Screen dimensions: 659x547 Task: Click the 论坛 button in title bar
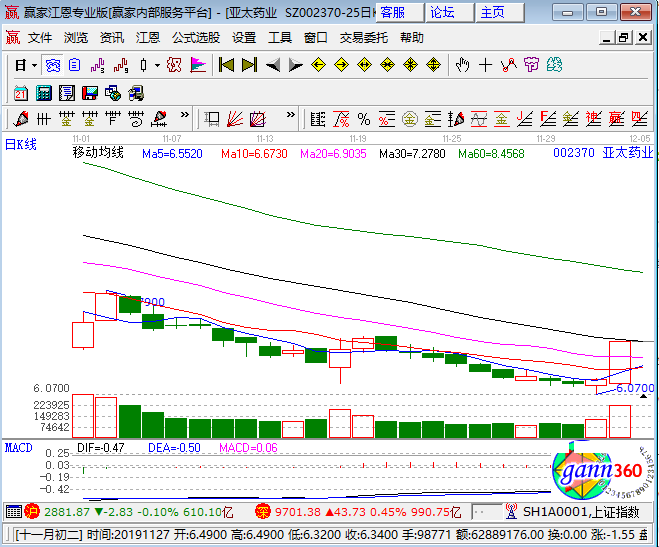[441, 12]
